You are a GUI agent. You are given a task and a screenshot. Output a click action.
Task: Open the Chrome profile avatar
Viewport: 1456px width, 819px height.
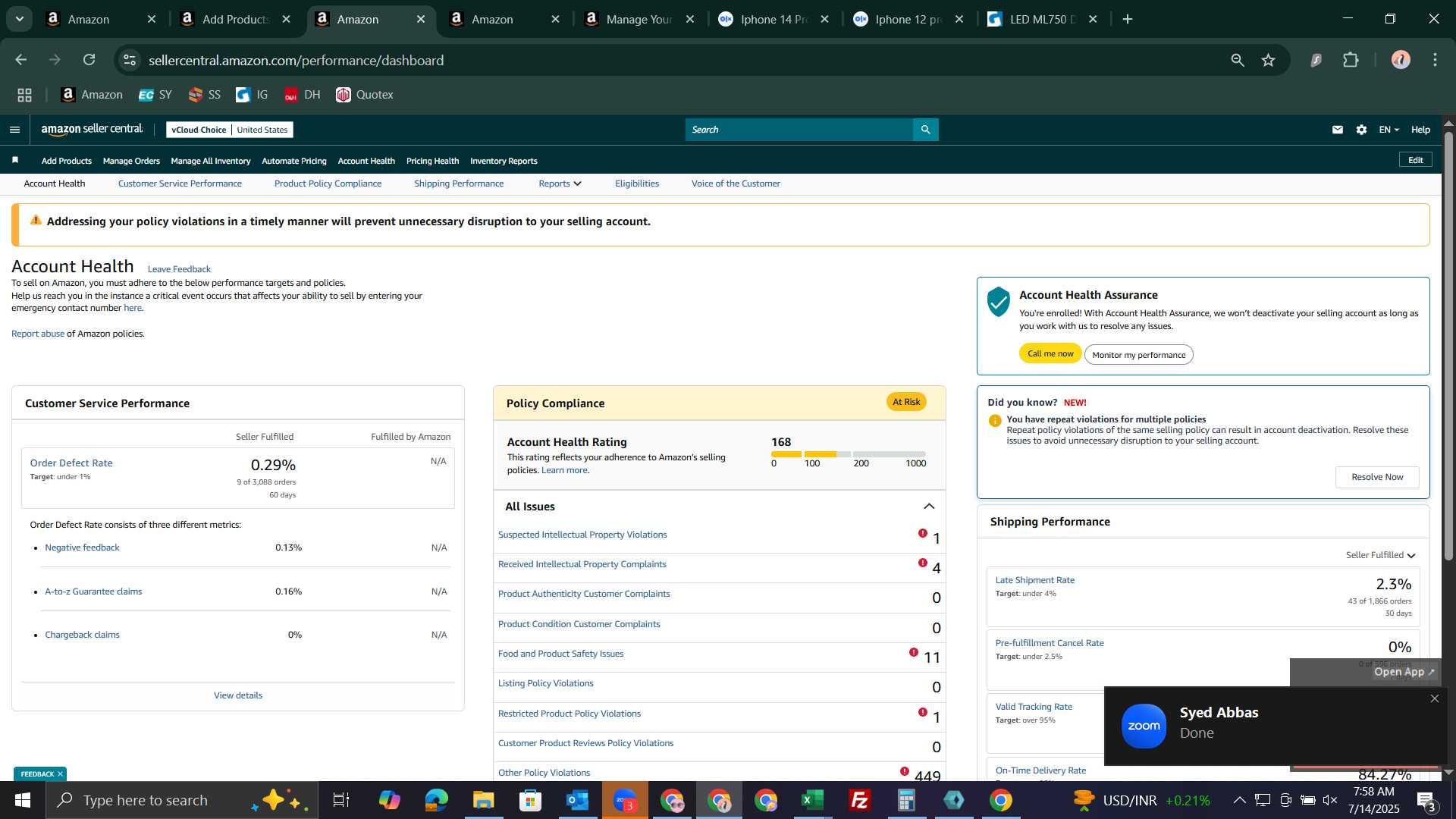(x=1400, y=60)
